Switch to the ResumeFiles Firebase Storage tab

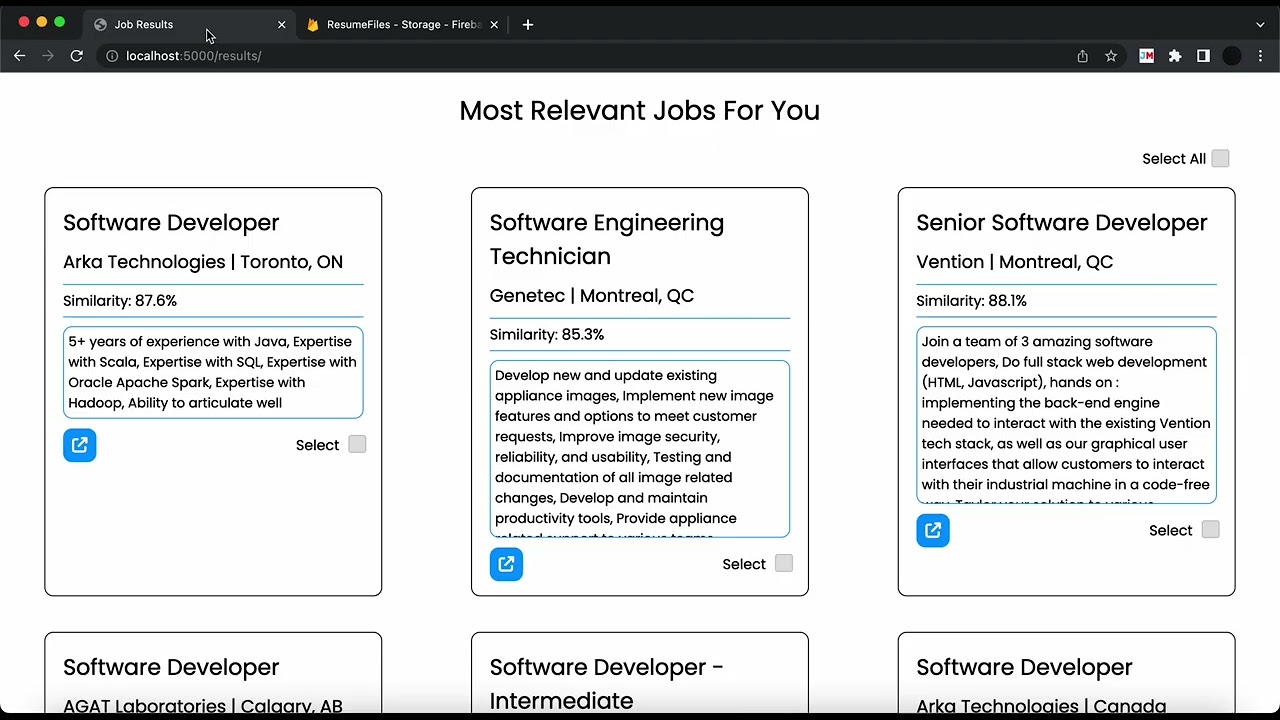click(400, 24)
